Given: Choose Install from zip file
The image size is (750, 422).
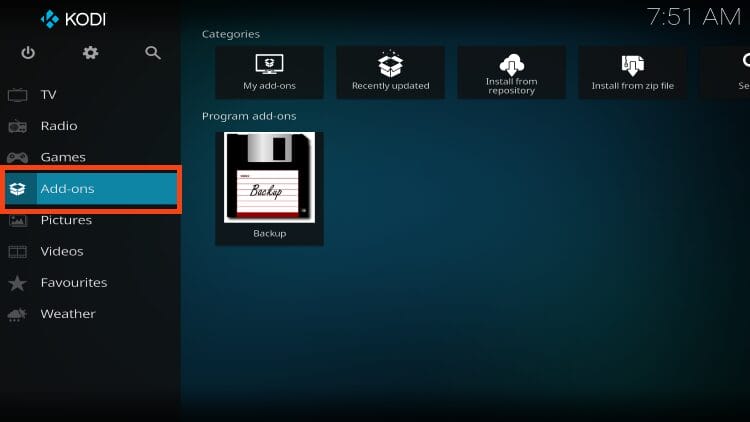Looking at the screenshot, I should click(x=633, y=73).
